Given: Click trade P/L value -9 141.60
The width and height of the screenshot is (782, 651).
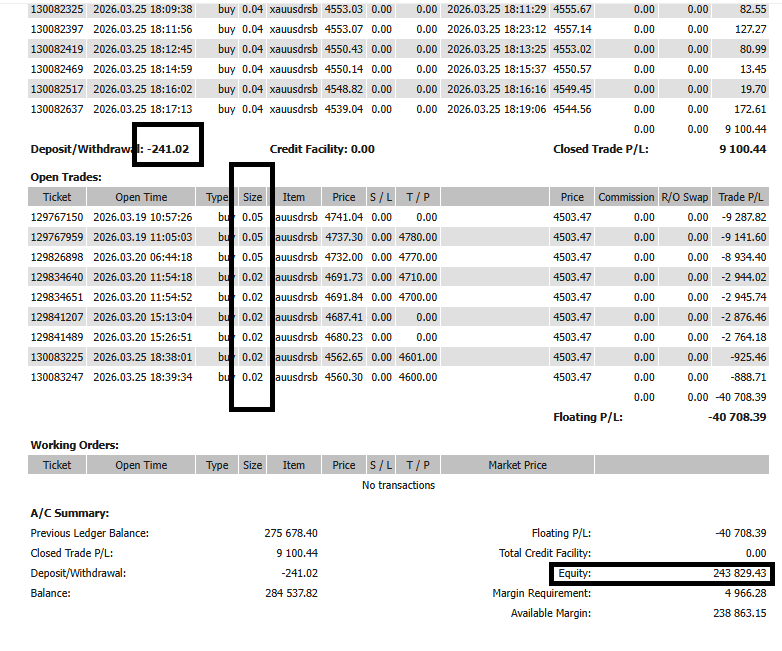Looking at the screenshot, I should click(x=744, y=237).
